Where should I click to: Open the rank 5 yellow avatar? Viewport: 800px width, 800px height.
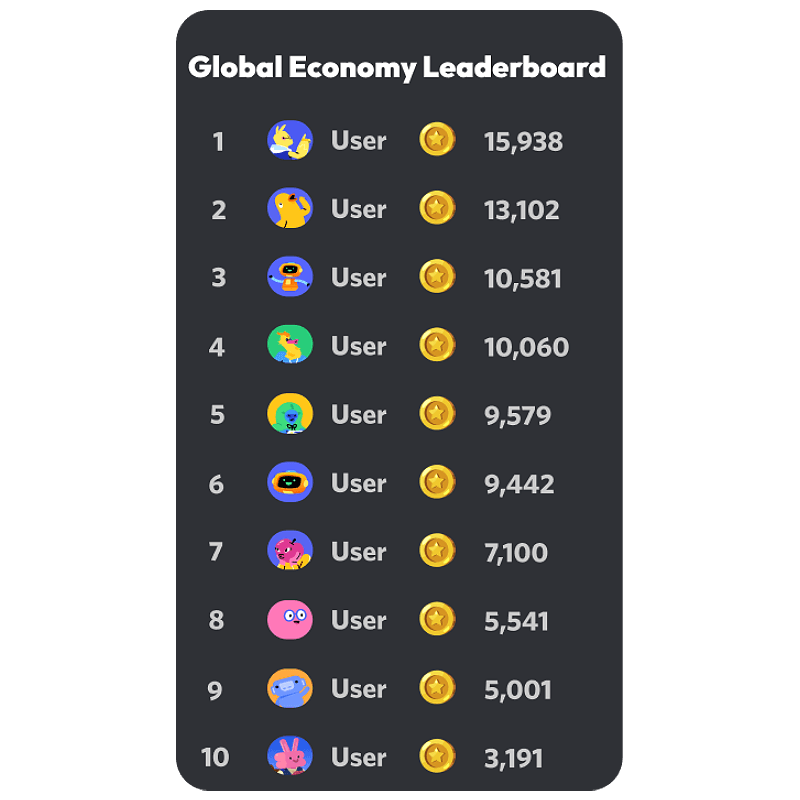pyautogui.click(x=290, y=414)
